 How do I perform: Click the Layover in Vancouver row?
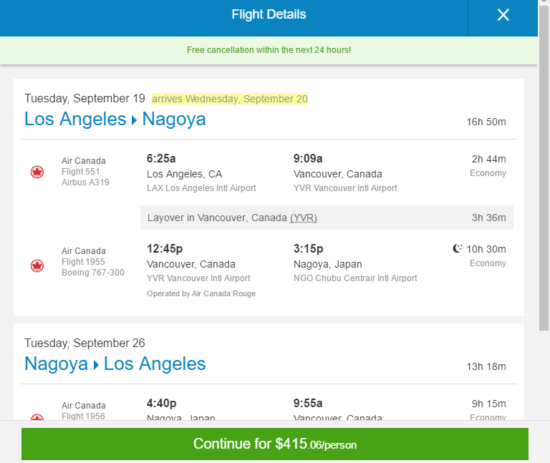click(327, 218)
